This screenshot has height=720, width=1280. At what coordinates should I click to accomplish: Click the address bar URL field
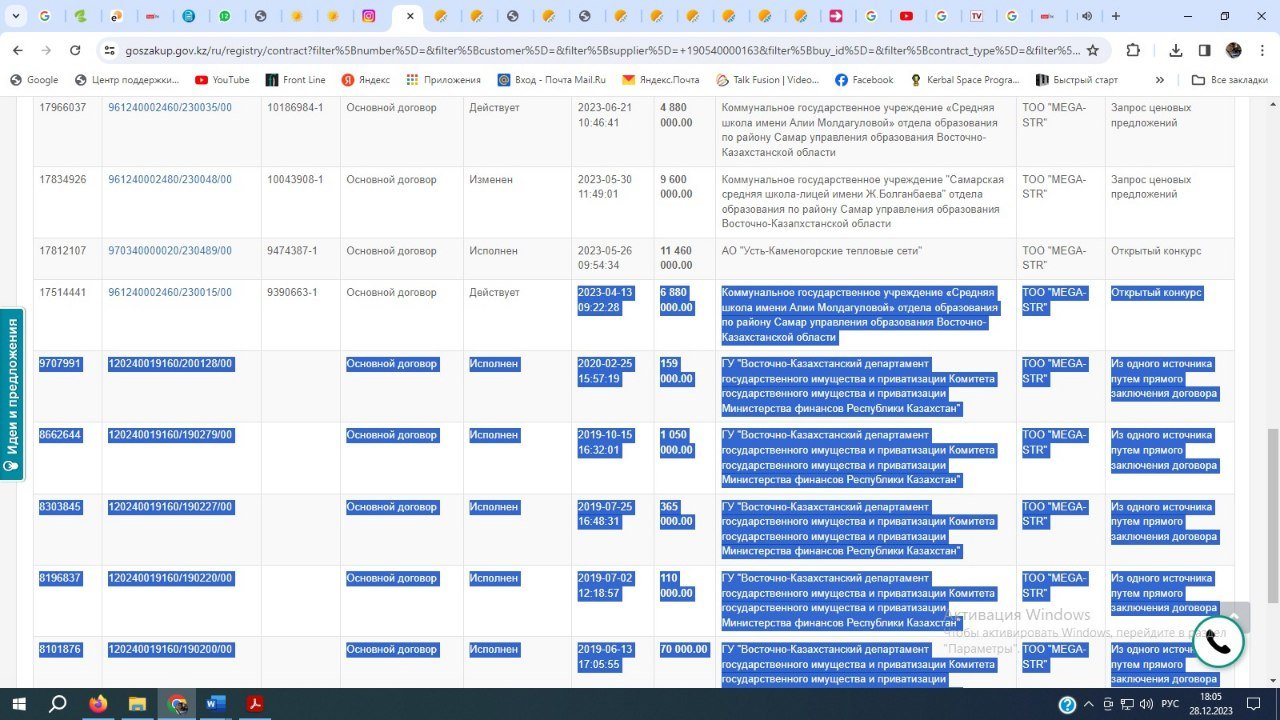(x=600, y=50)
